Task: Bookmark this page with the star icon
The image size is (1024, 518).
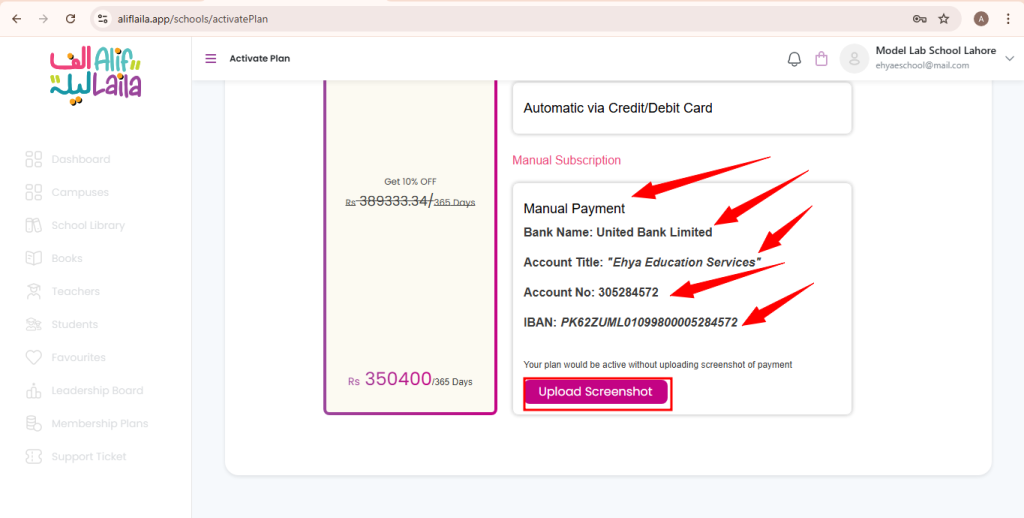Action: coord(944,19)
